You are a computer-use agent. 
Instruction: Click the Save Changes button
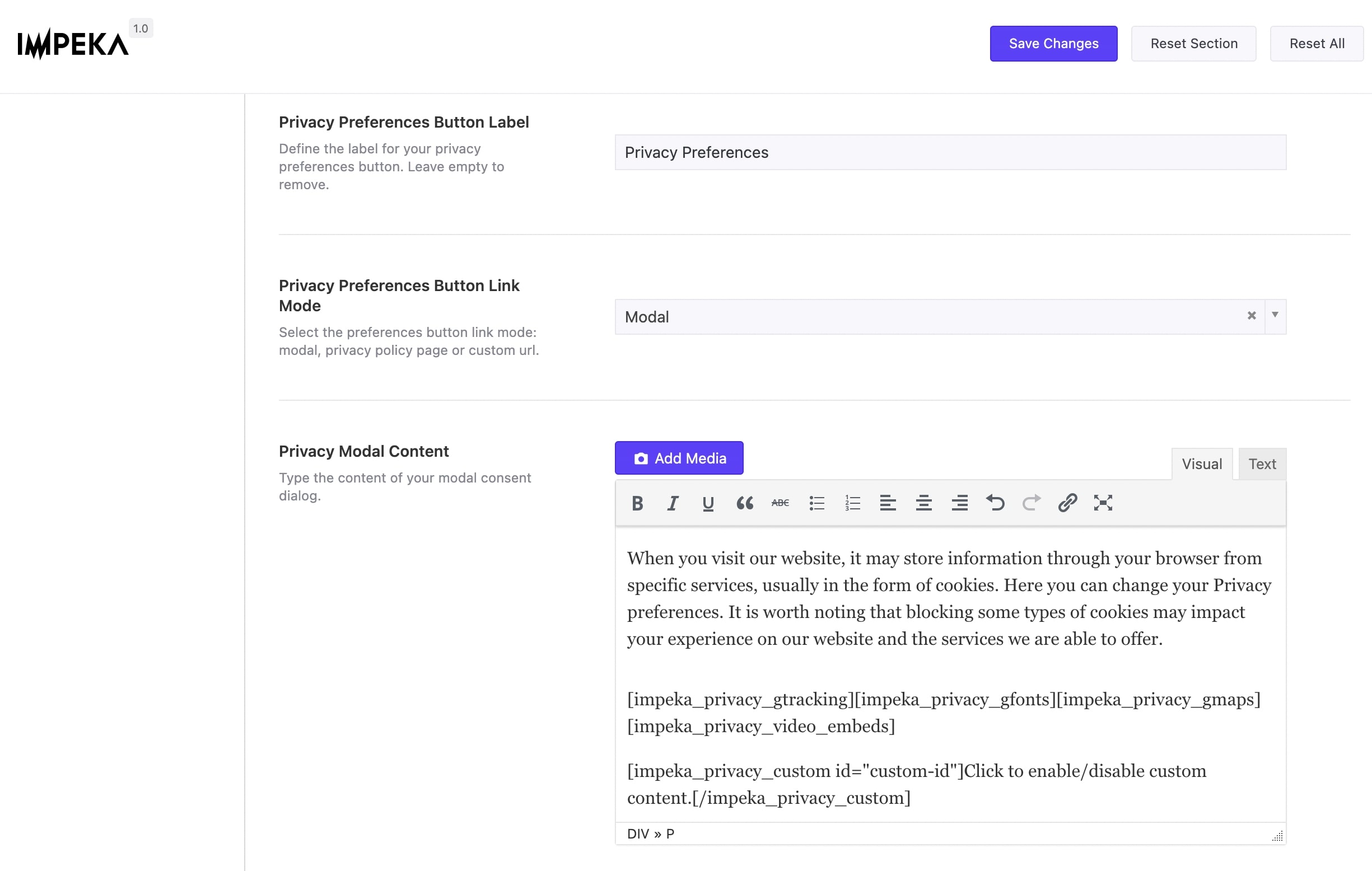[x=1053, y=43]
